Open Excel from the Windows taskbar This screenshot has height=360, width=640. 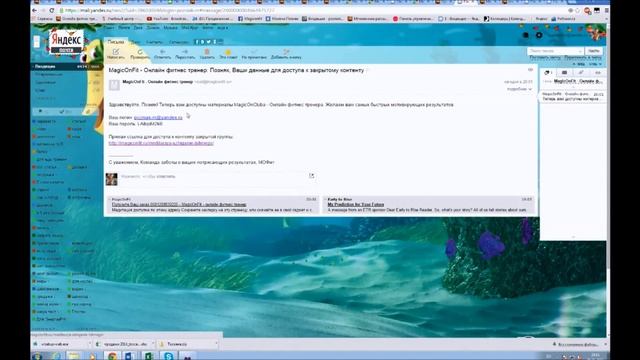tap(148, 356)
